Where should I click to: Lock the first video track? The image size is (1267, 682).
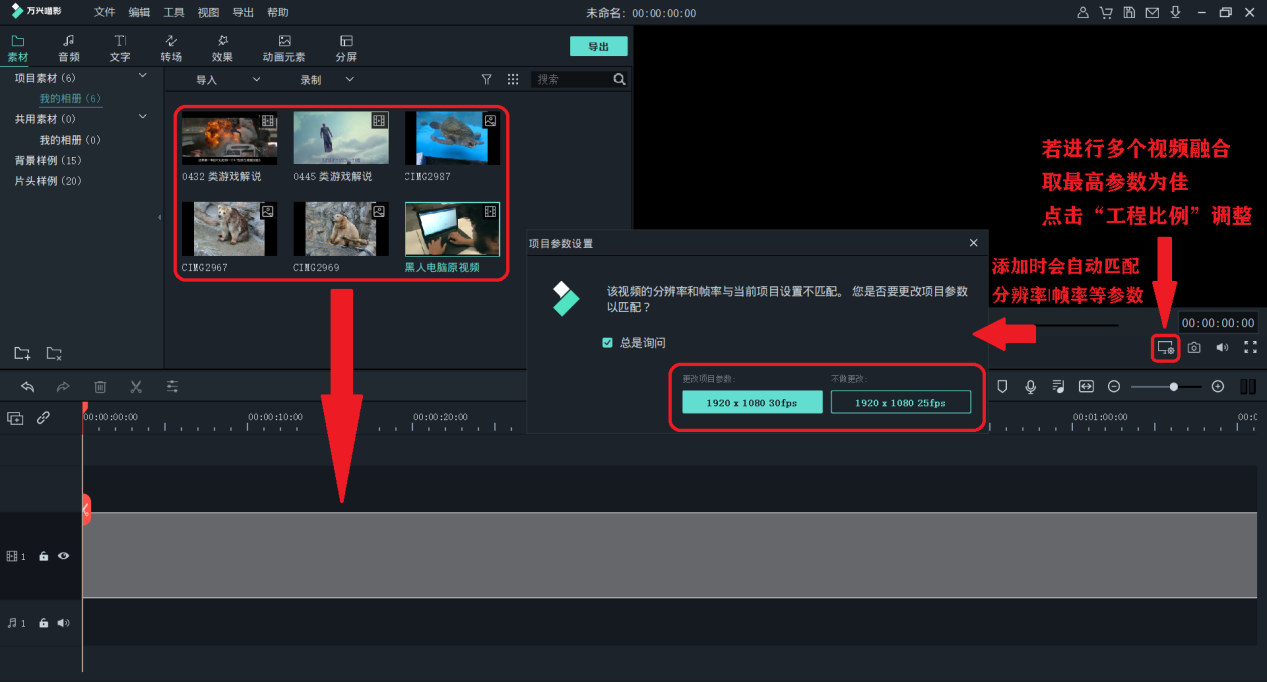pyautogui.click(x=42, y=556)
